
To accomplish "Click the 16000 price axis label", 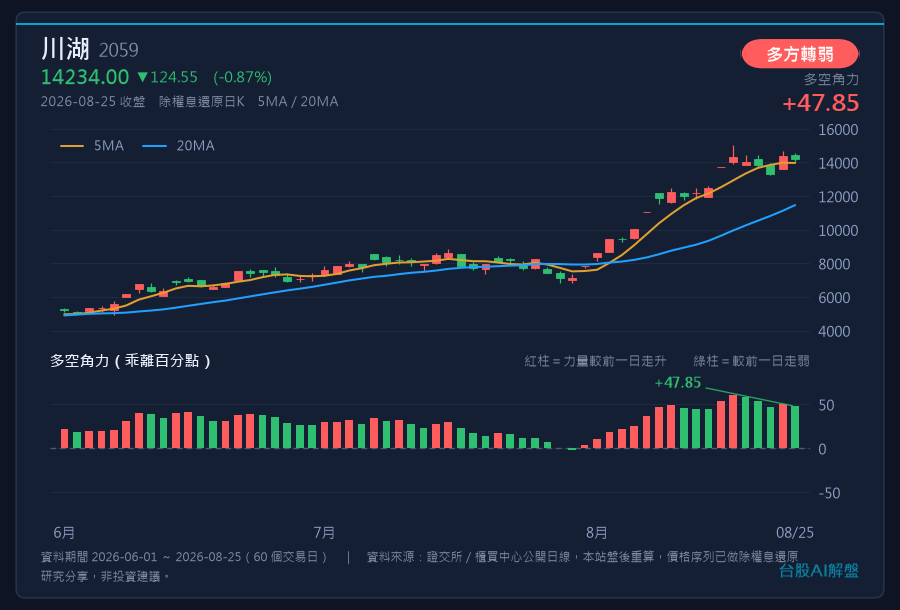I will pos(838,130).
